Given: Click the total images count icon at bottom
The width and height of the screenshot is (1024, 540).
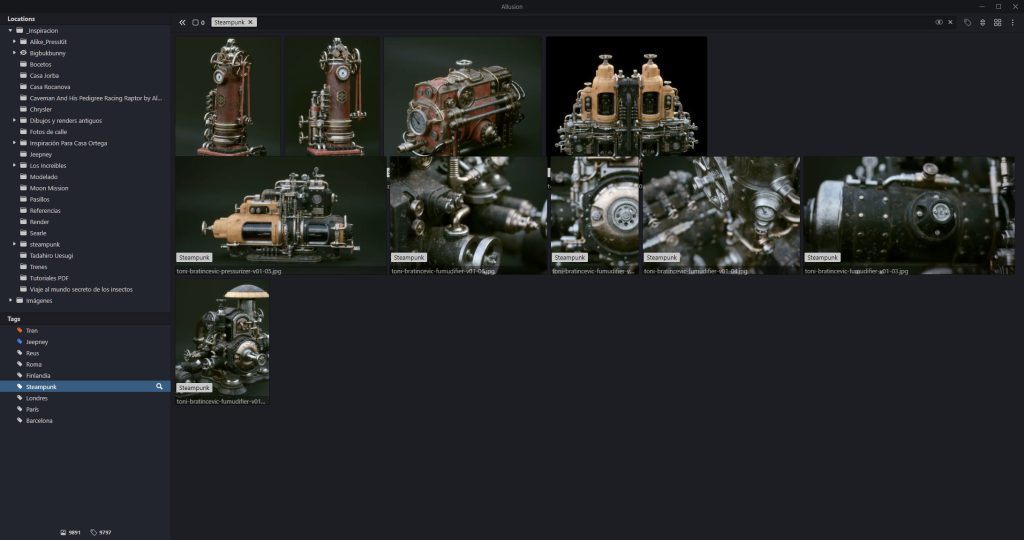Looking at the screenshot, I should tap(64, 532).
